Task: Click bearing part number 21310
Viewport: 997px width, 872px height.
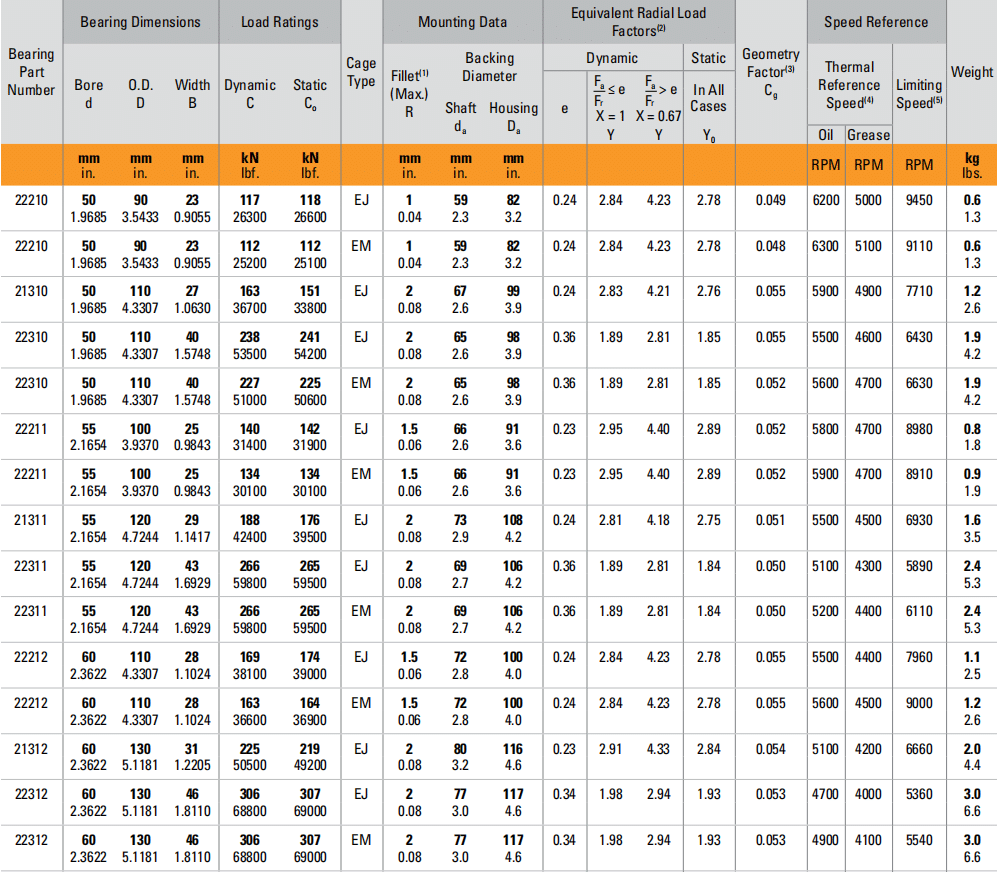Action: point(31,291)
